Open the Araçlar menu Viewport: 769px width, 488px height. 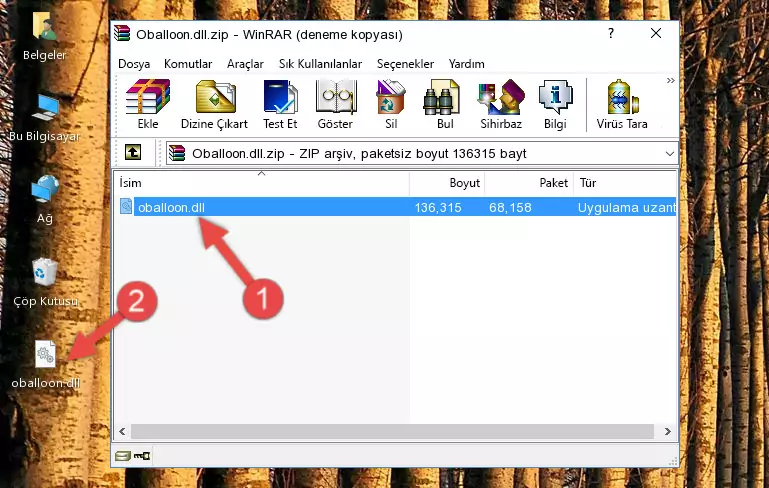[245, 64]
